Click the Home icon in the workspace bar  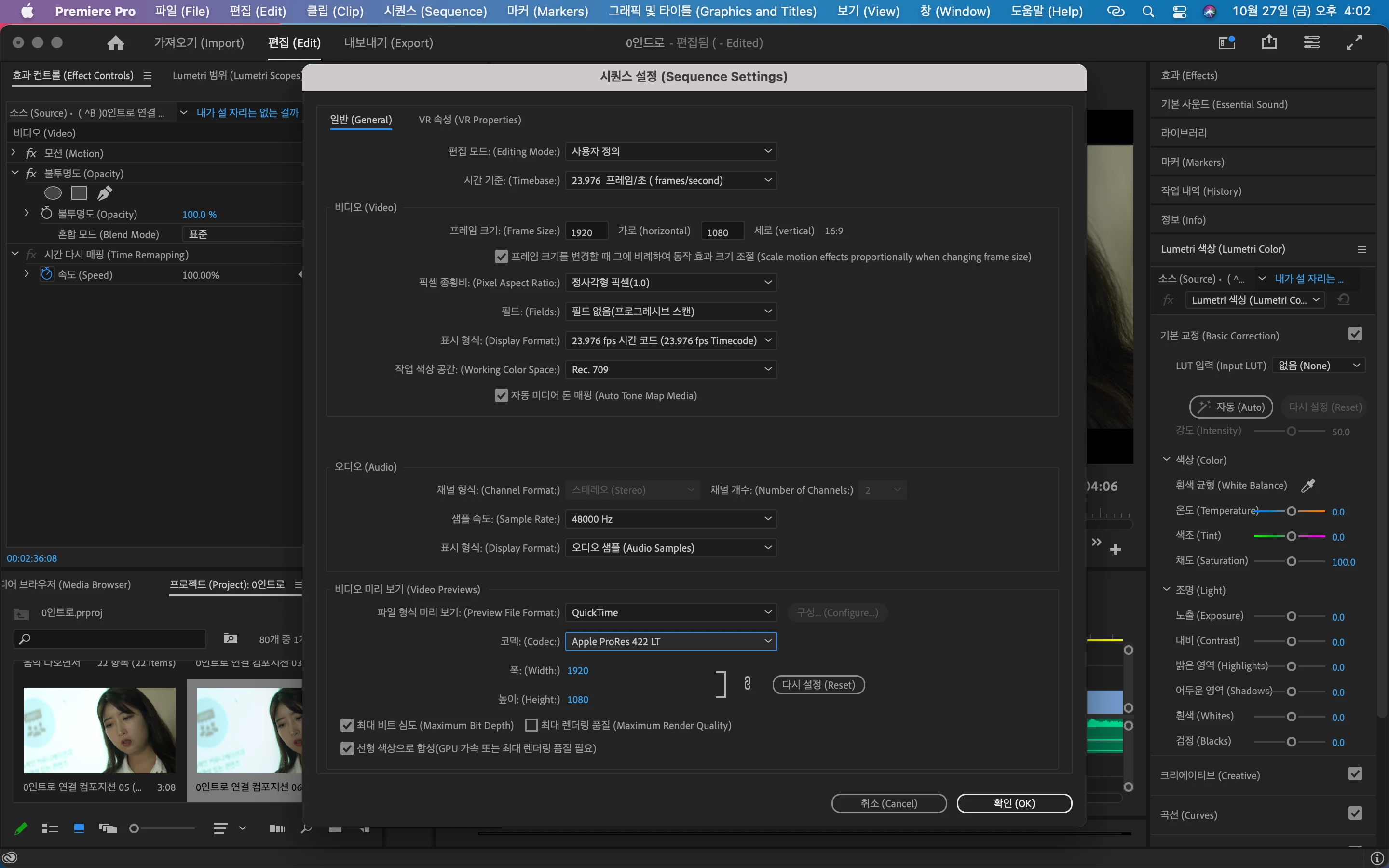coord(115,43)
